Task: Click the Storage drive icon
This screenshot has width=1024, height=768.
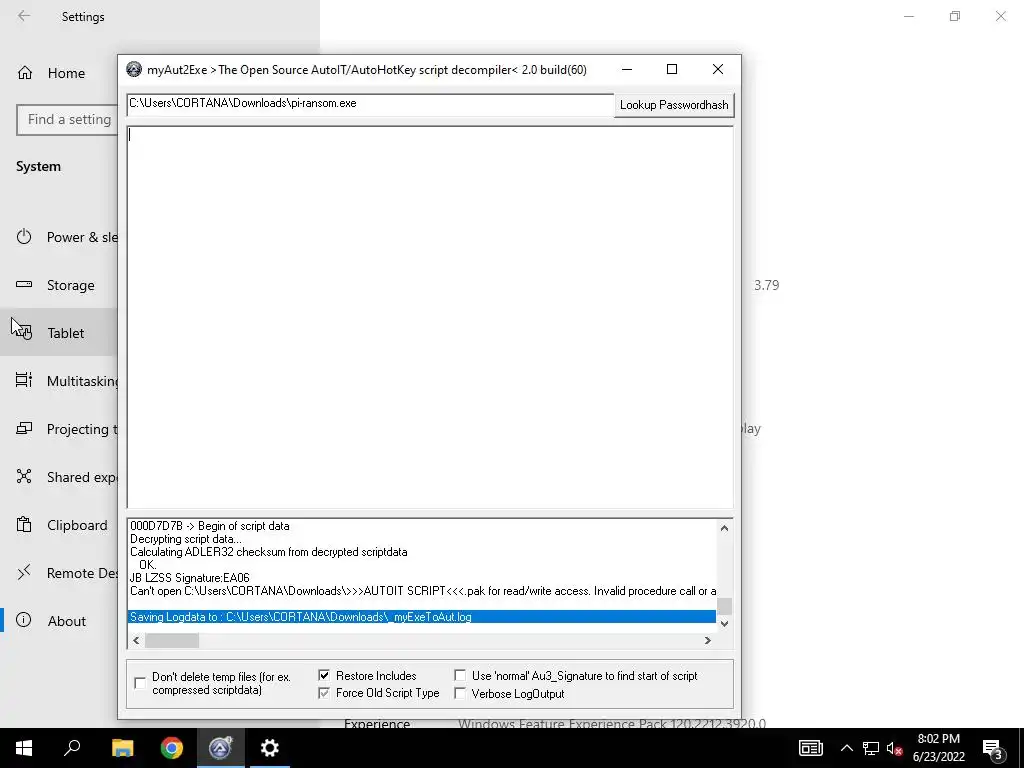Action: pos(24,284)
